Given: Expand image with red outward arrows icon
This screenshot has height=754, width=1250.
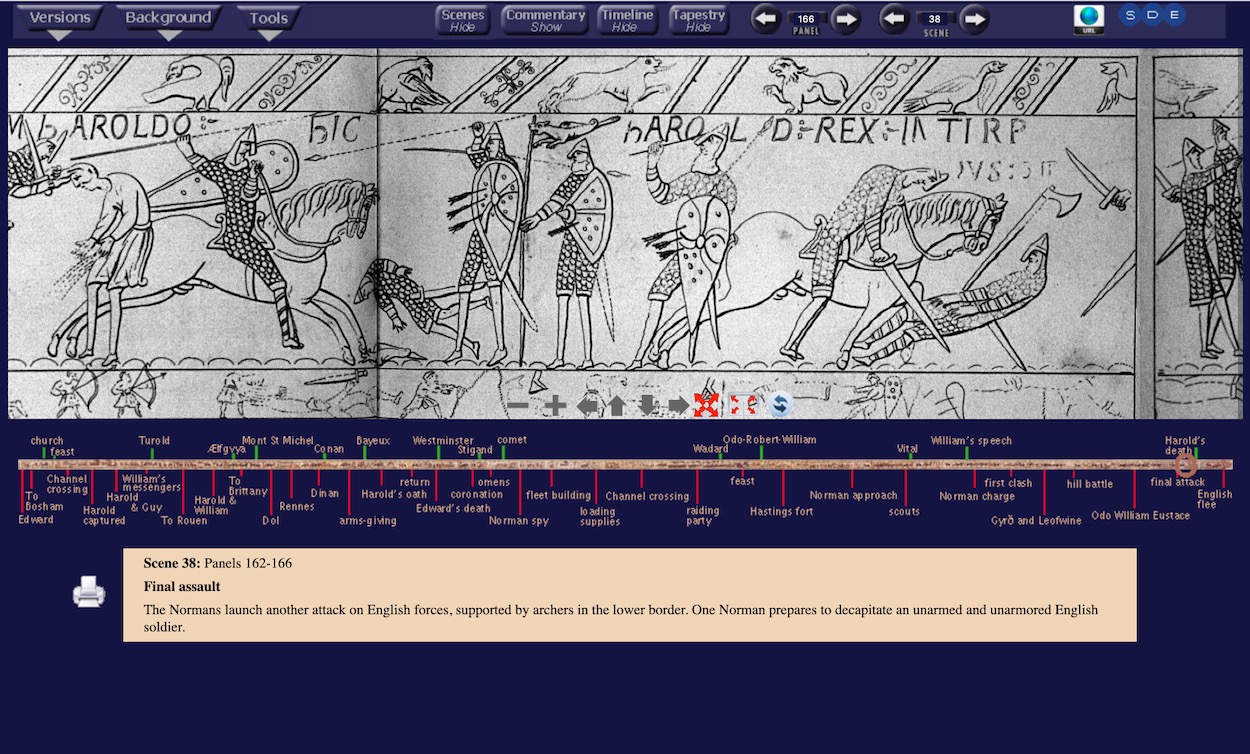Looking at the screenshot, I should point(706,405).
